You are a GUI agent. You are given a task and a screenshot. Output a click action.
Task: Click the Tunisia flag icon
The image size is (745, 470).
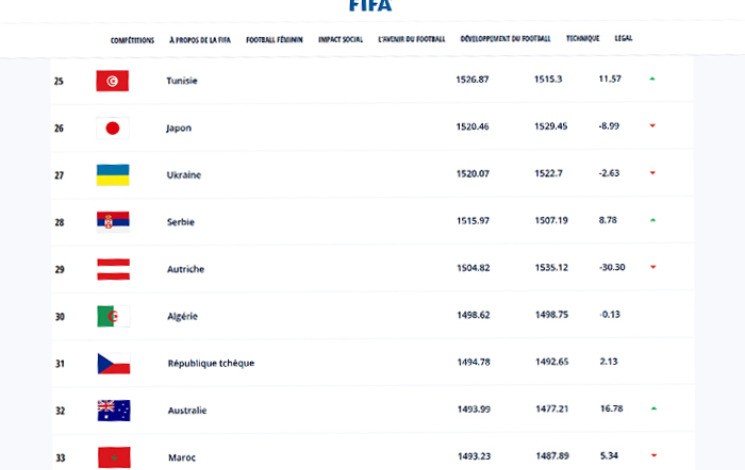pos(112,81)
